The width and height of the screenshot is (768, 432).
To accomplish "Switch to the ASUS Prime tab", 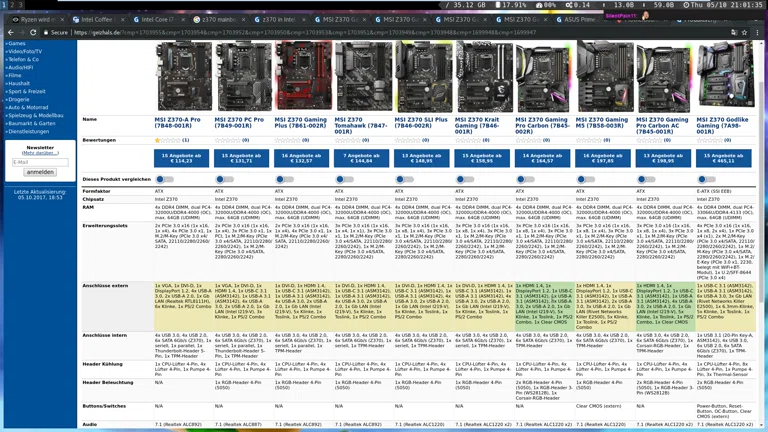I will (x=579, y=20).
